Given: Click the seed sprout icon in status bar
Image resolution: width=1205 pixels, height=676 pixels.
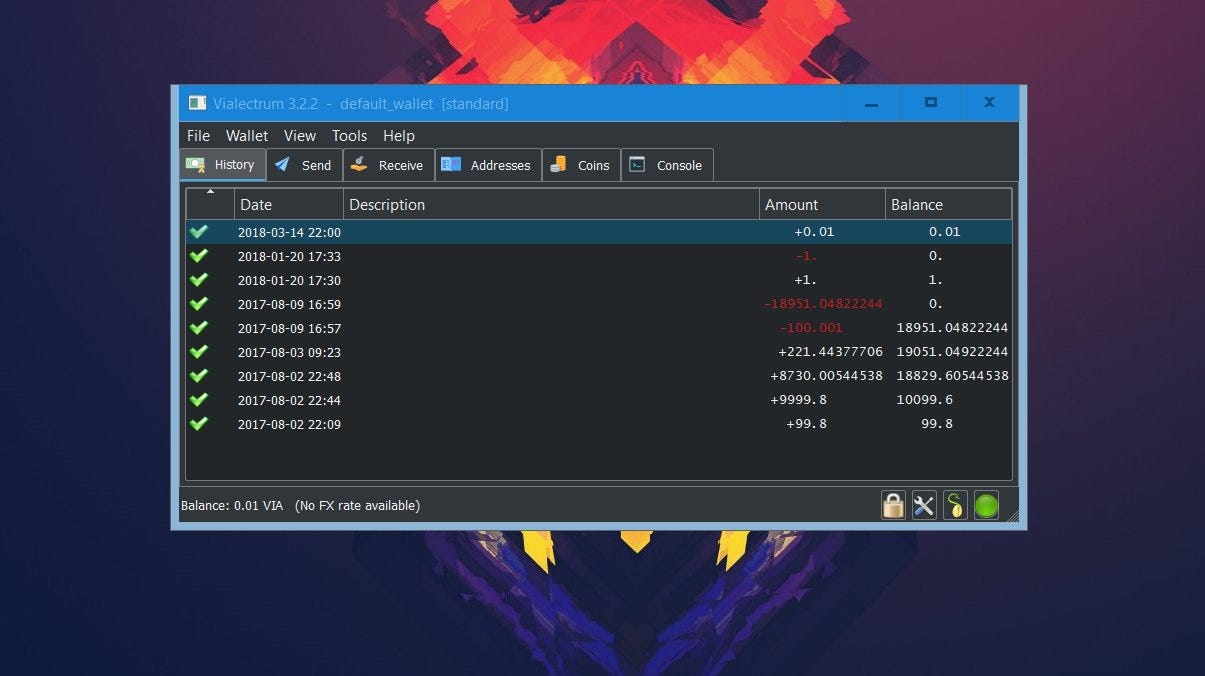Looking at the screenshot, I should click(955, 505).
